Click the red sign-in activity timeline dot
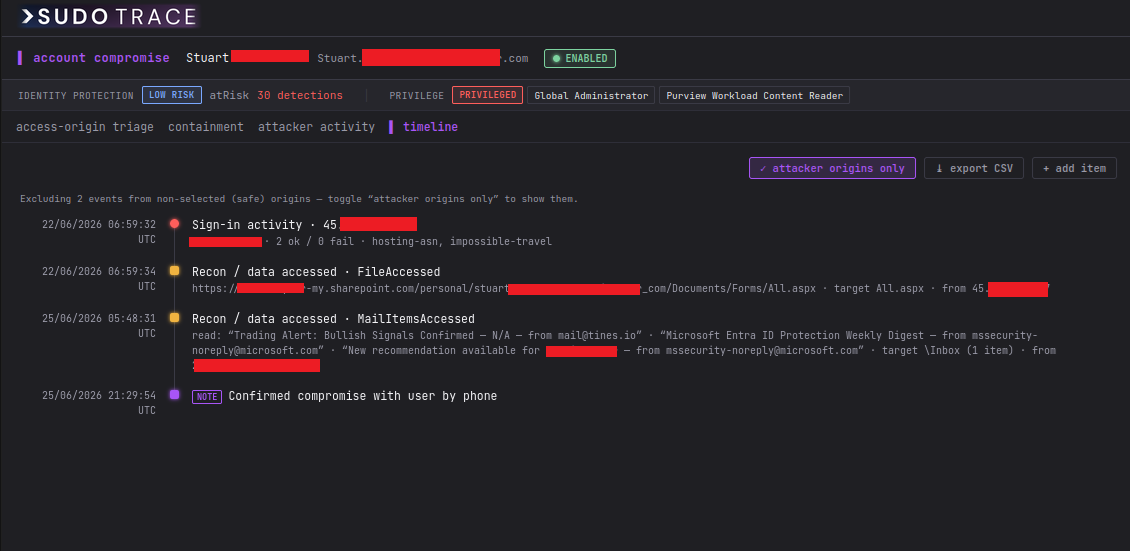The height and width of the screenshot is (551, 1130). 174,224
